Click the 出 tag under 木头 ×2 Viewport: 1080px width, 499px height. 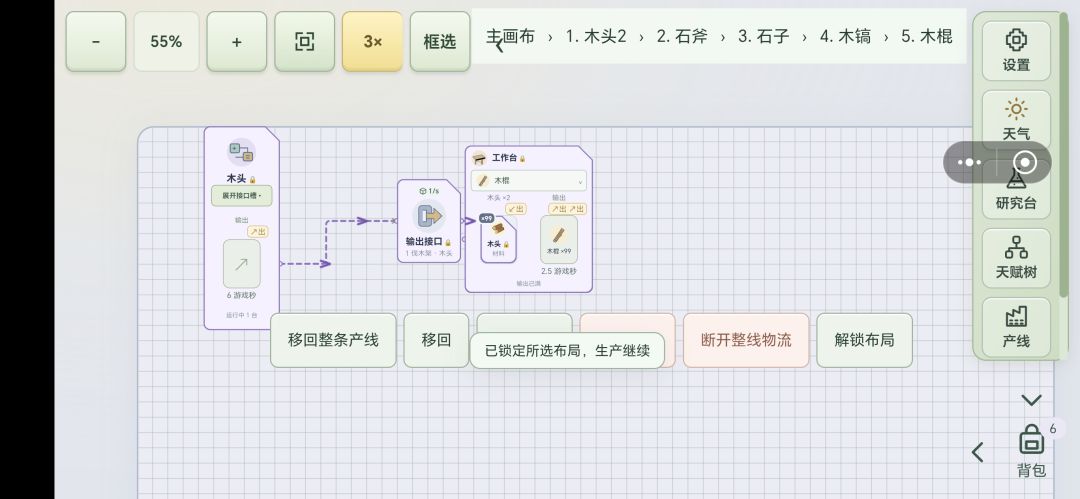point(516,209)
